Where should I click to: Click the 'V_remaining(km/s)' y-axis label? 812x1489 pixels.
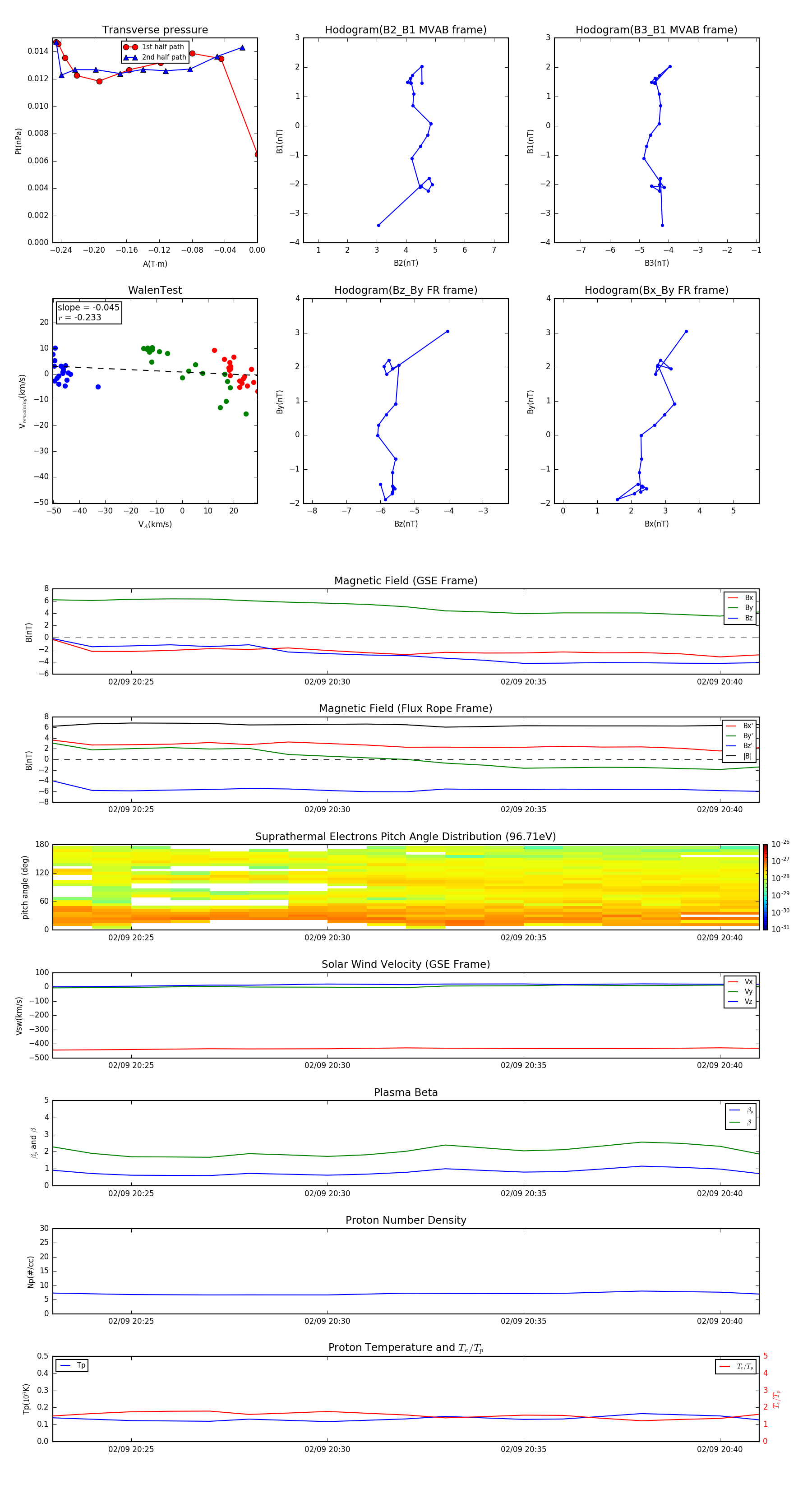[23, 401]
